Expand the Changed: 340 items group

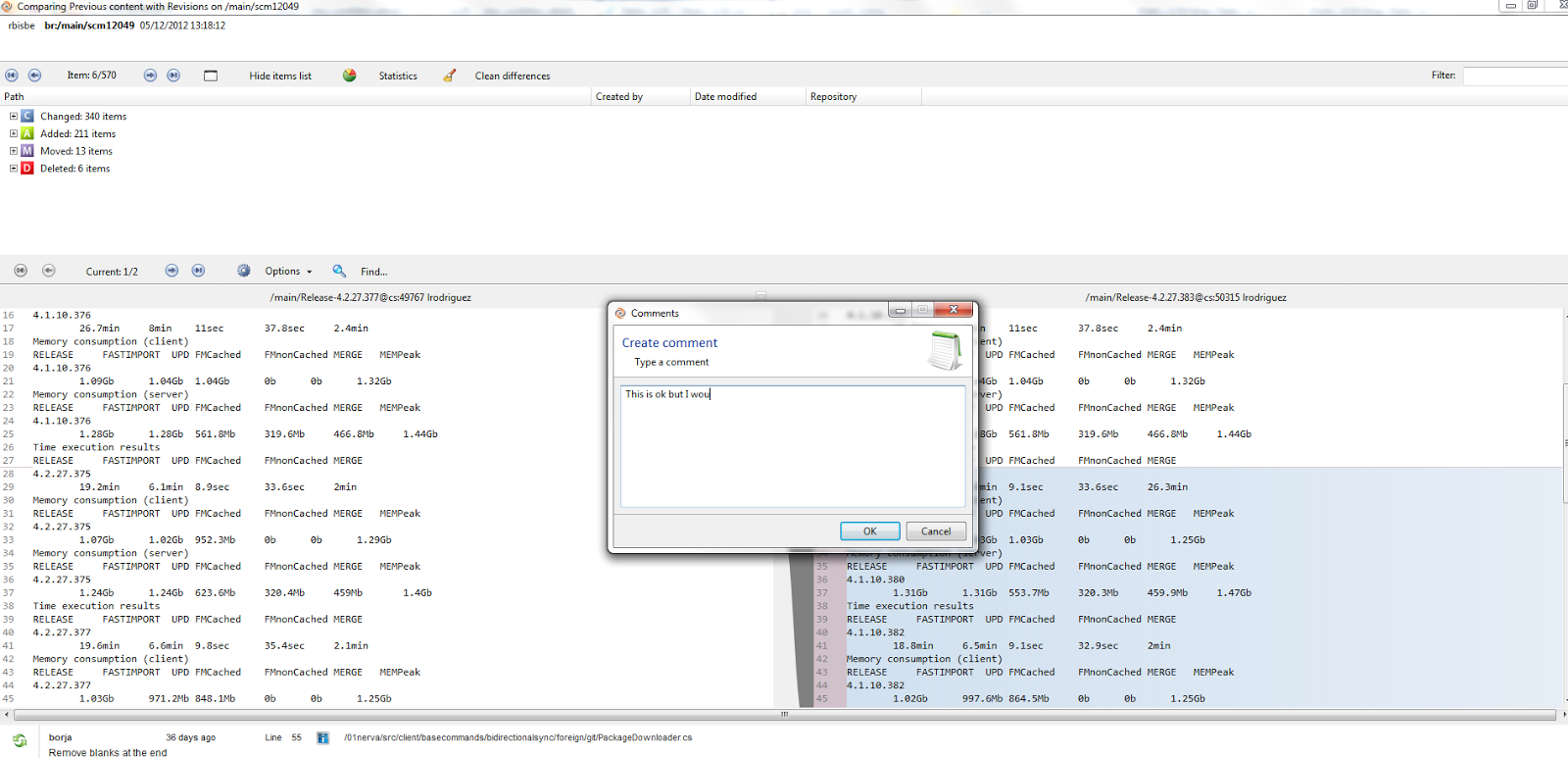click(14, 116)
